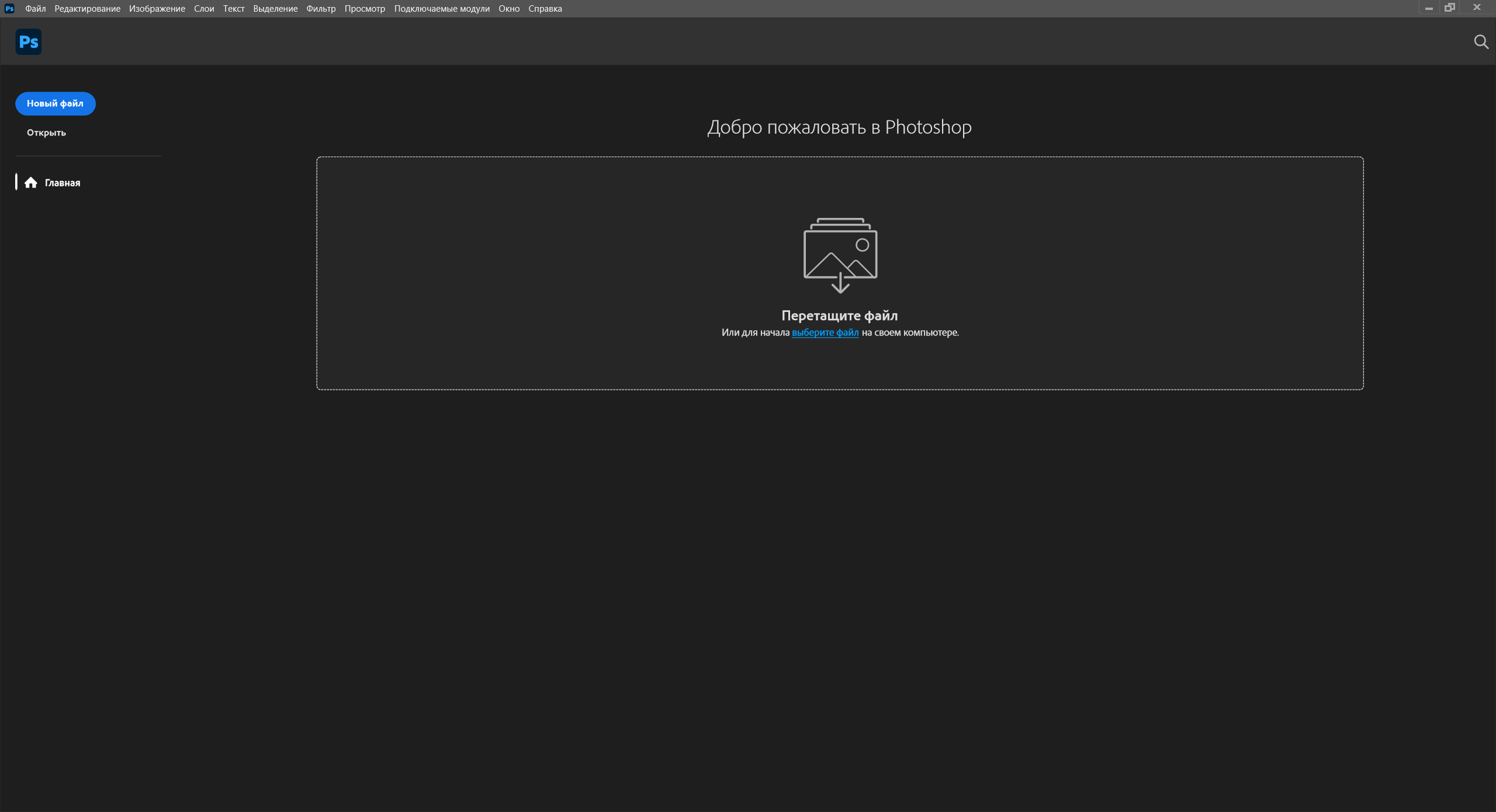Click the Перетащите файл heading
Viewport: 1496px width, 812px height.
tap(840, 315)
